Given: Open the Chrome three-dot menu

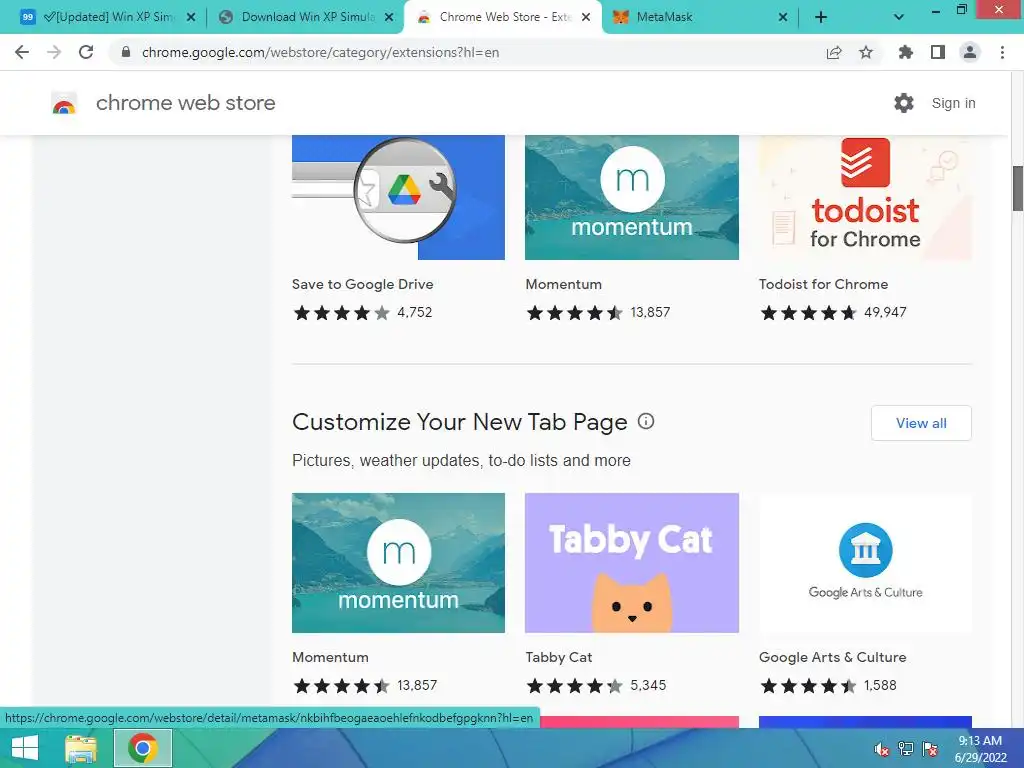Looking at the screenshot, I should click(1002, 52).
